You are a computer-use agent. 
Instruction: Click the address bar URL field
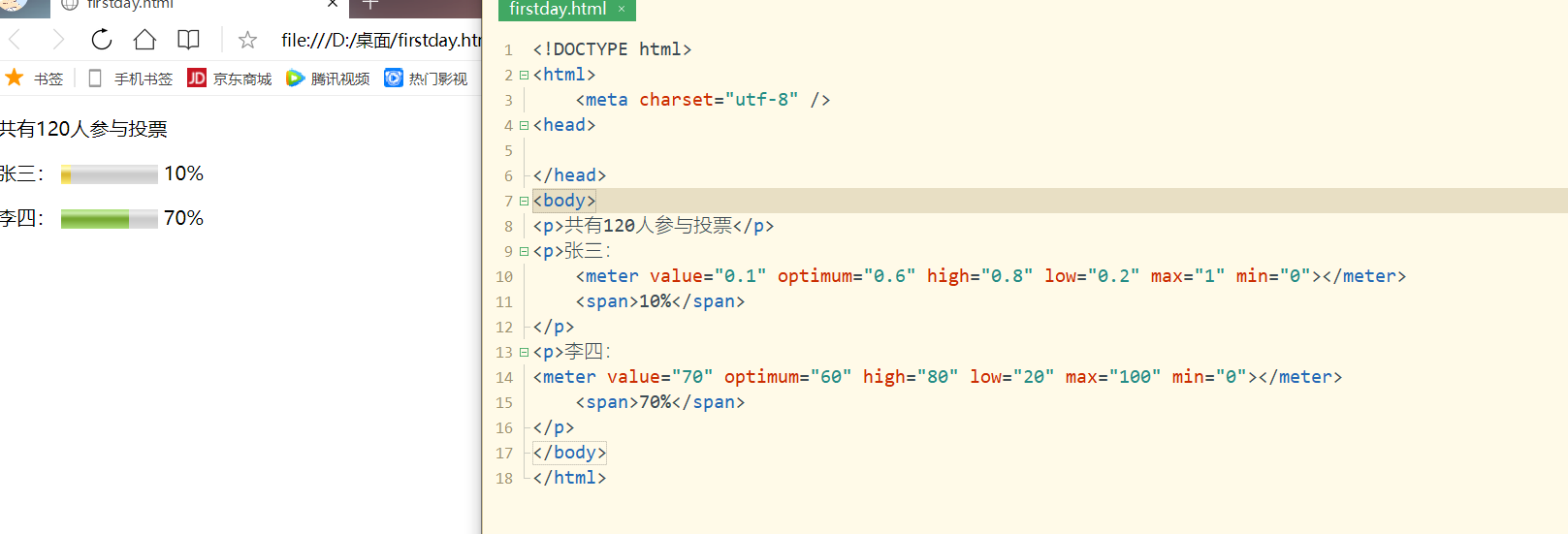[x=381, y=40]
